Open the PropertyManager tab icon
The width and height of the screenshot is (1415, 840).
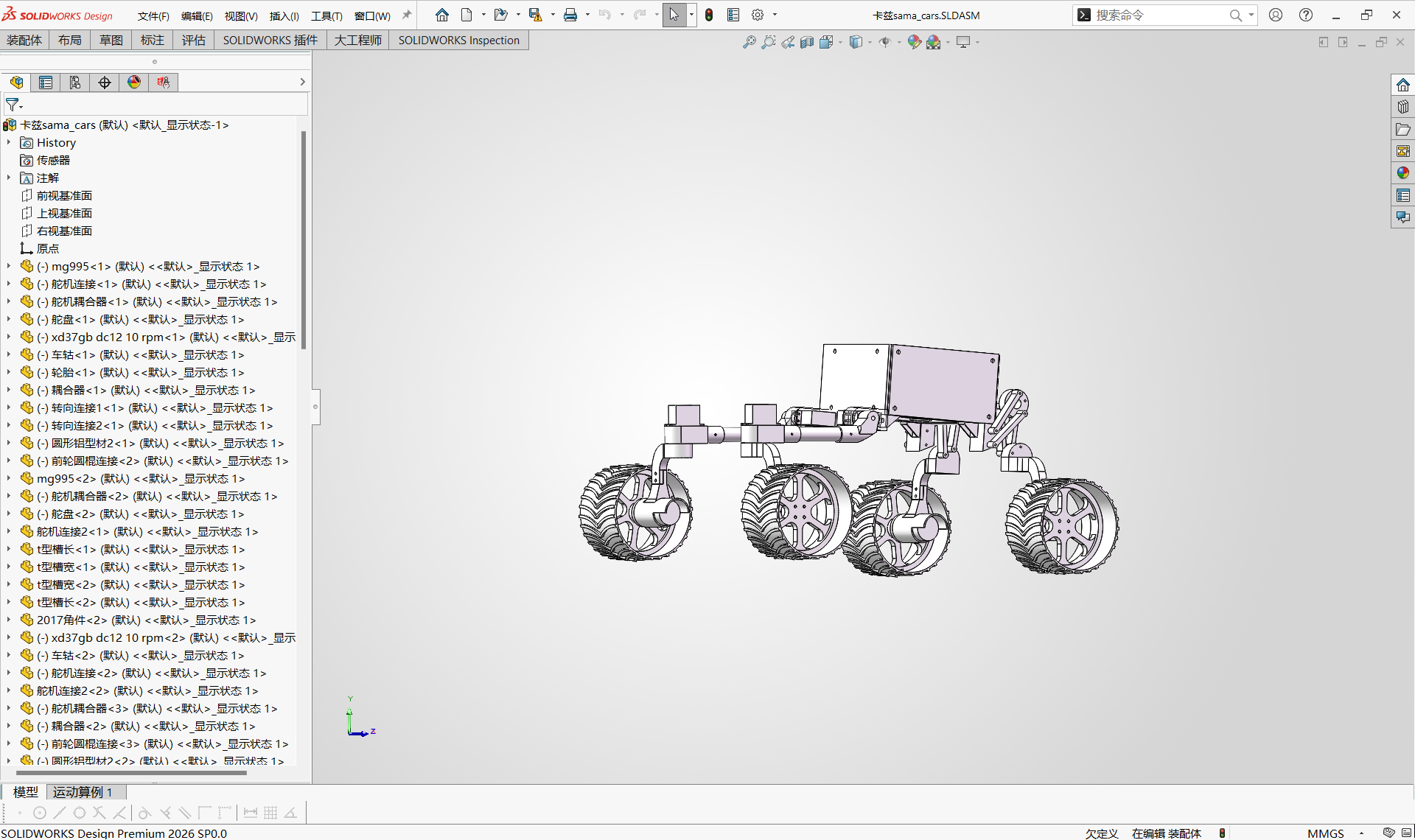46,83
